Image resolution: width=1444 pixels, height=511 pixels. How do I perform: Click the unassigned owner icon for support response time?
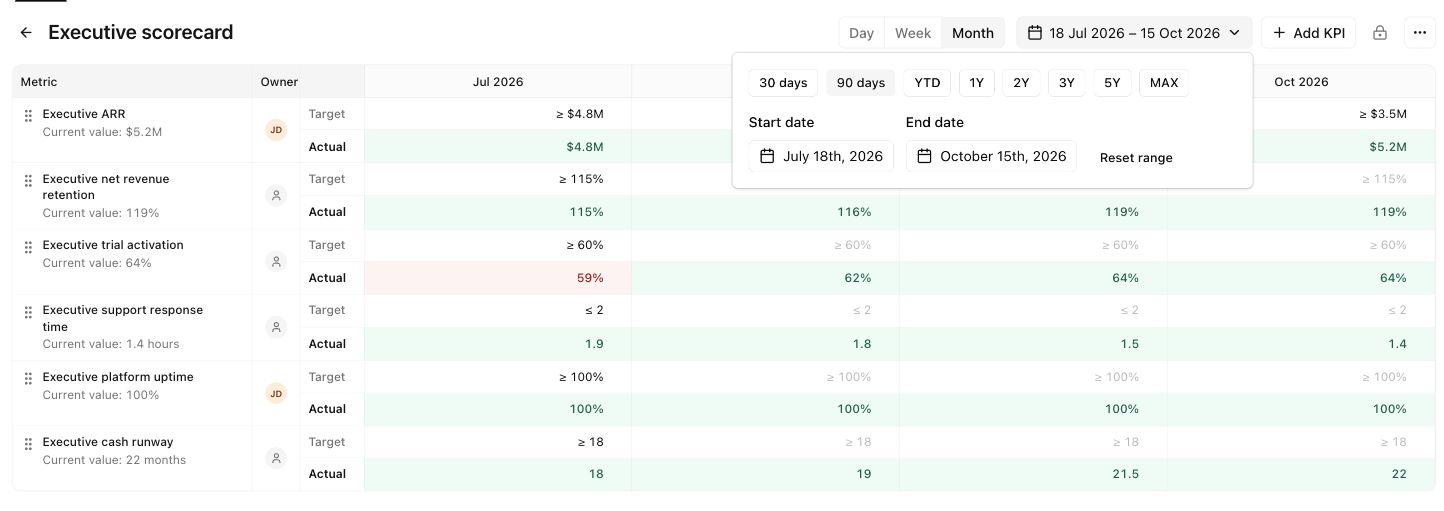click(x=276, y=327)
